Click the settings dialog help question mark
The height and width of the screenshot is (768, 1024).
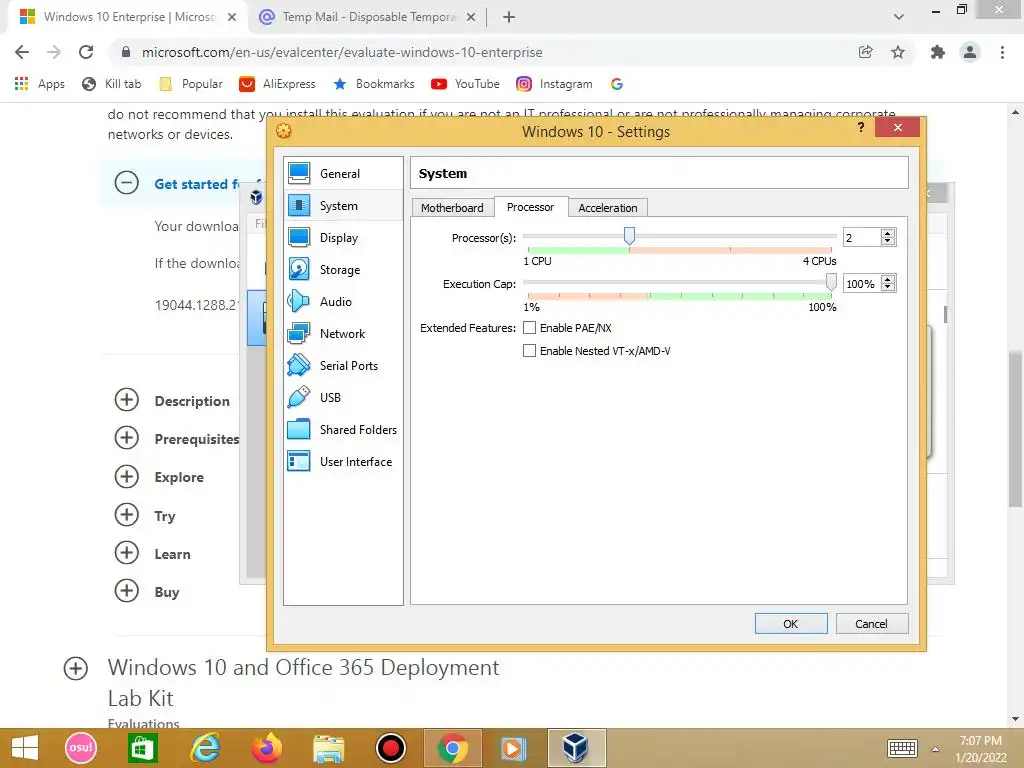coord(861,127)
